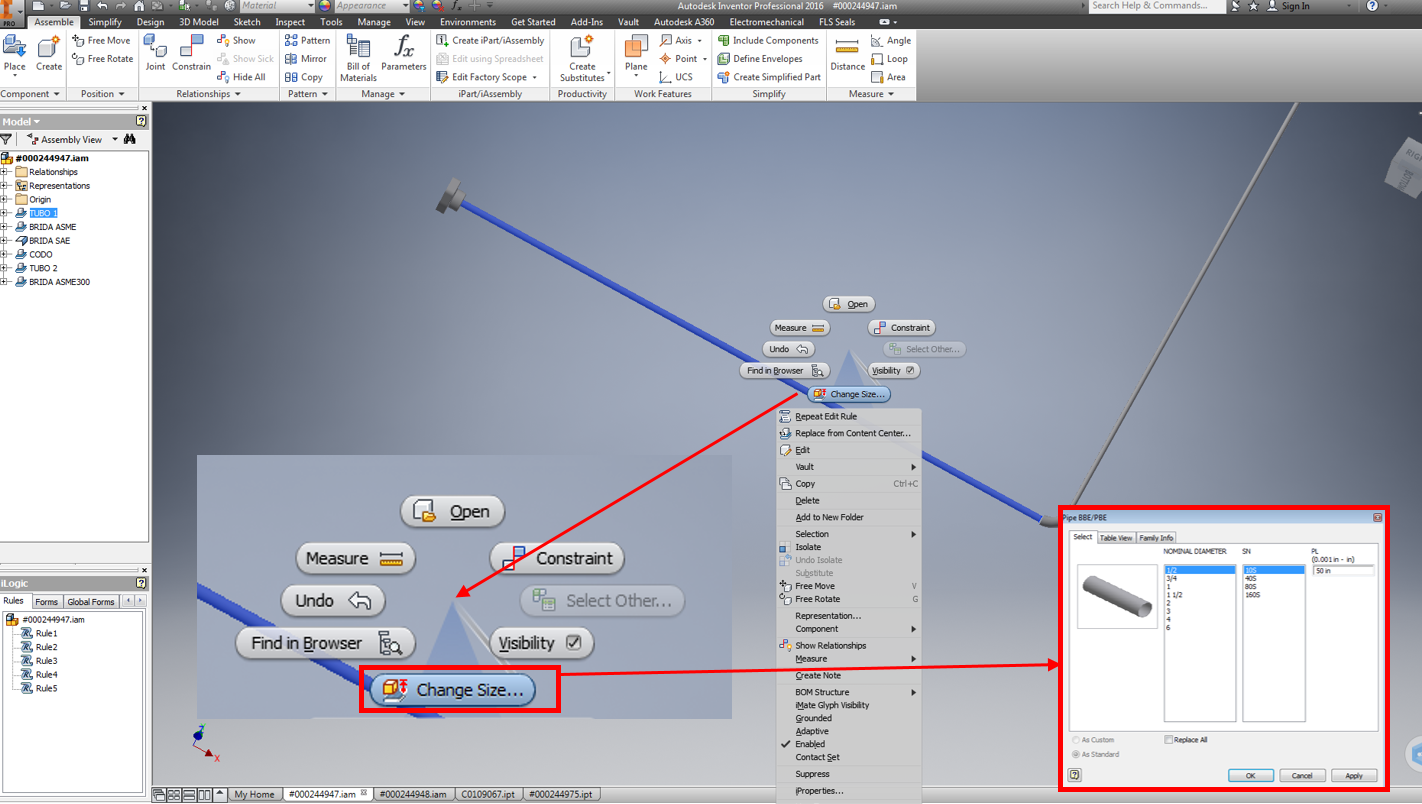Switch to the 3D Model ribbon tab
Screen dimensions: 1422x804
coord(198,22)
